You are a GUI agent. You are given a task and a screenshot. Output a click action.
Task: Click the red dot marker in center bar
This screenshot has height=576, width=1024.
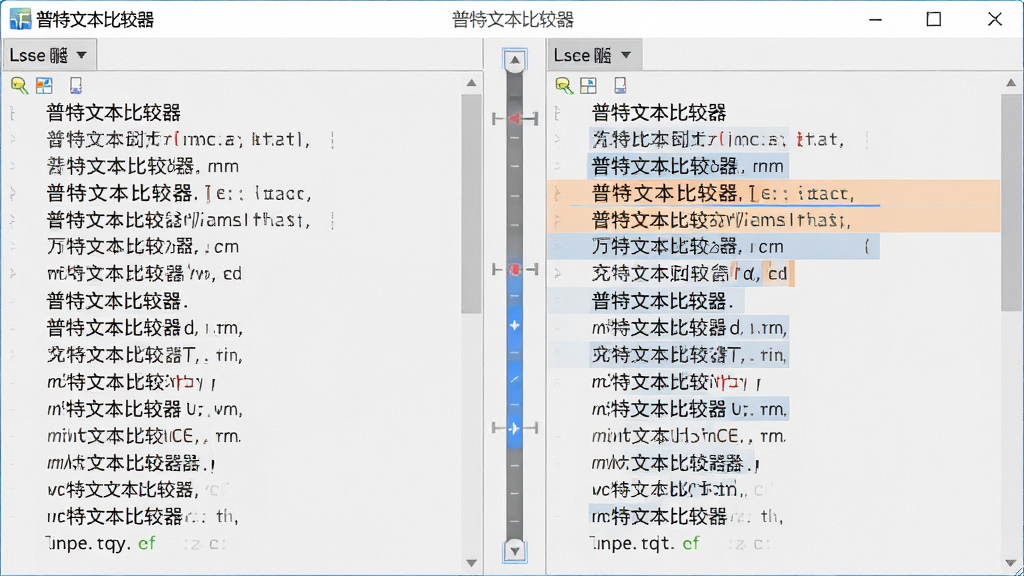pos(515,269)
